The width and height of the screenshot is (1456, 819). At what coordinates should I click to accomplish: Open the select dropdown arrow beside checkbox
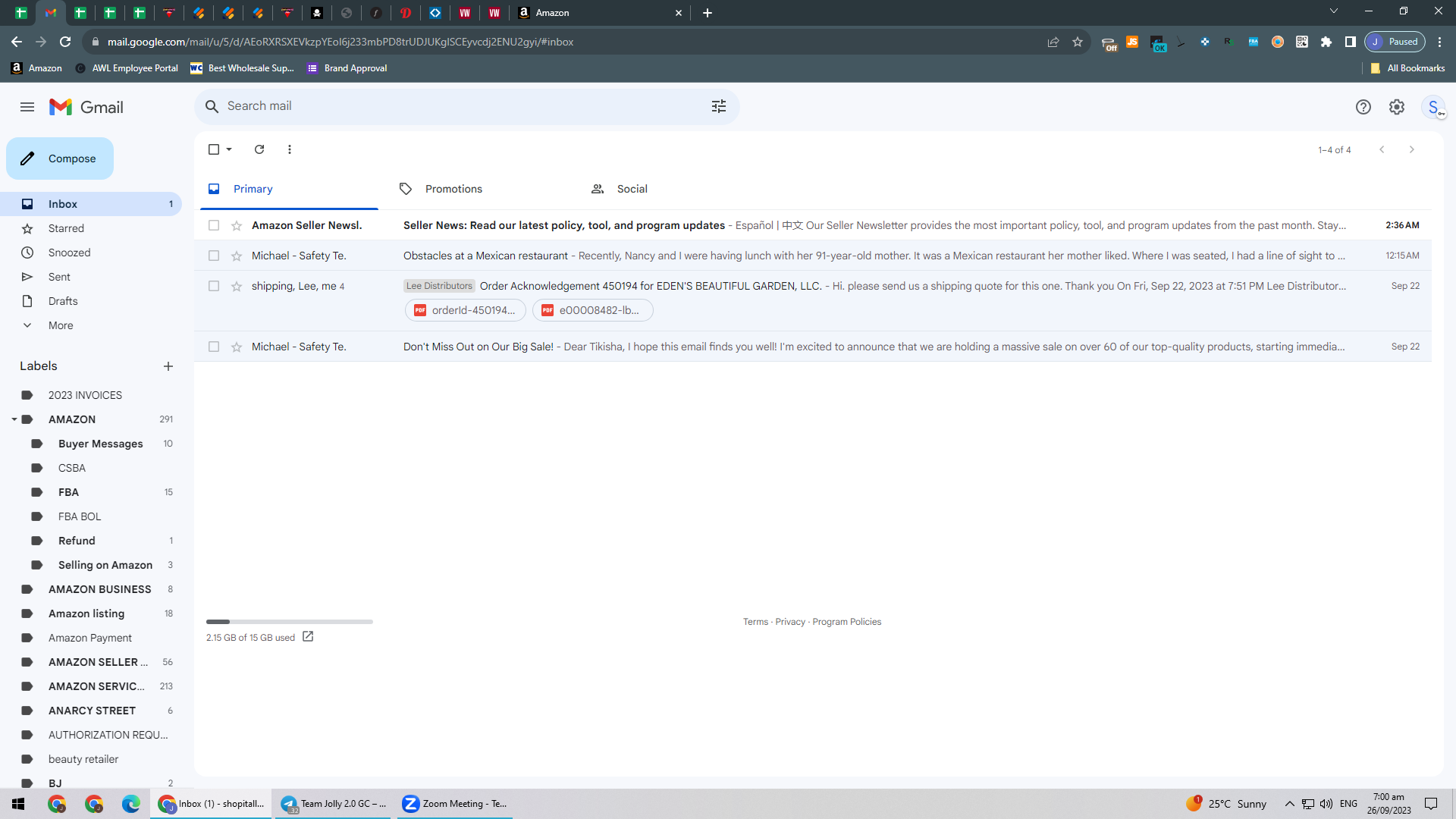pyautogui.click(x=229, y=149)
